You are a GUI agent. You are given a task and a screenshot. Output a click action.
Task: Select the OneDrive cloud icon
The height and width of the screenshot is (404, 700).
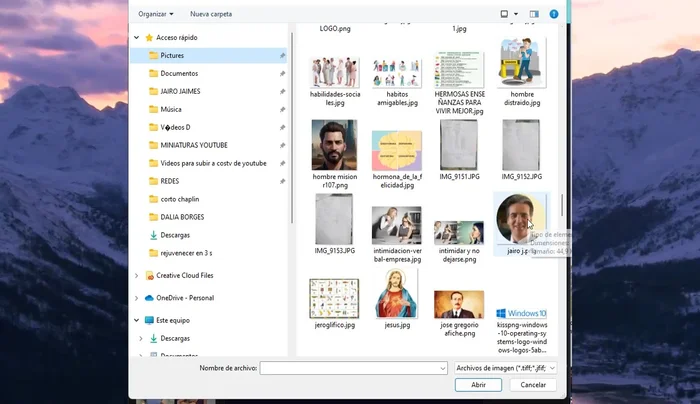pos(150,298)
